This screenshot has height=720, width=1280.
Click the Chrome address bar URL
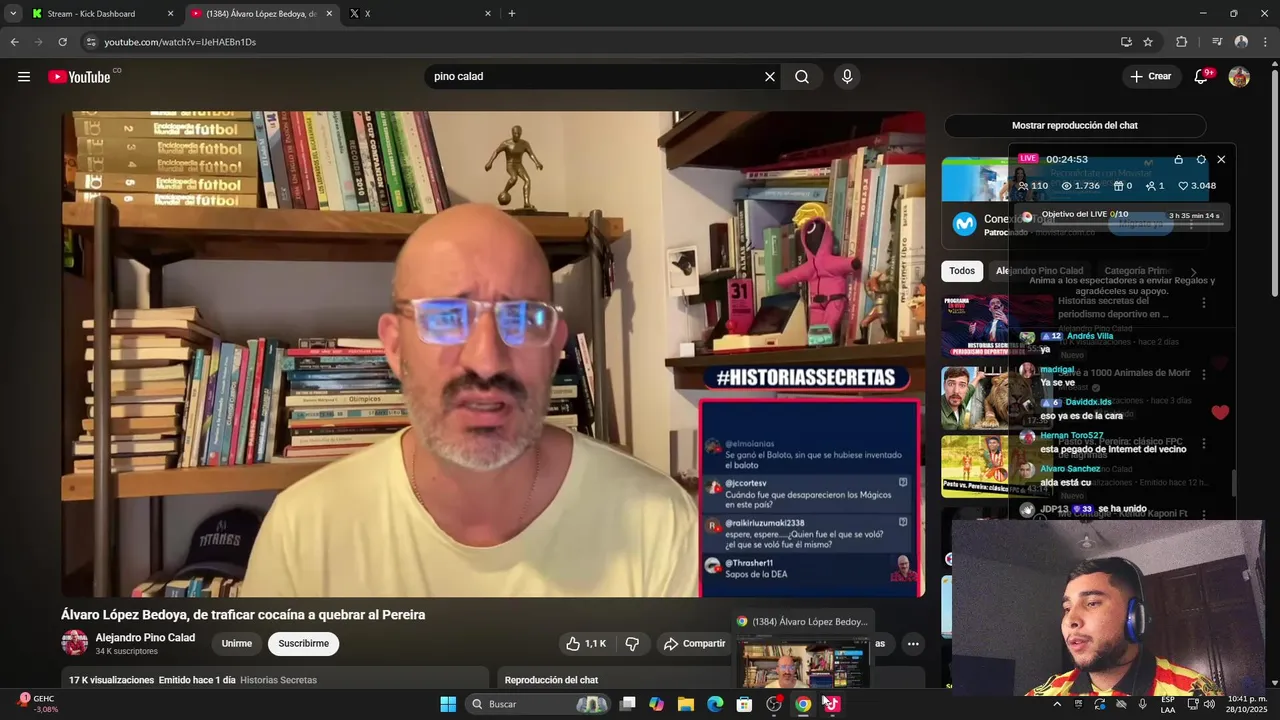(x=180, y=42)
